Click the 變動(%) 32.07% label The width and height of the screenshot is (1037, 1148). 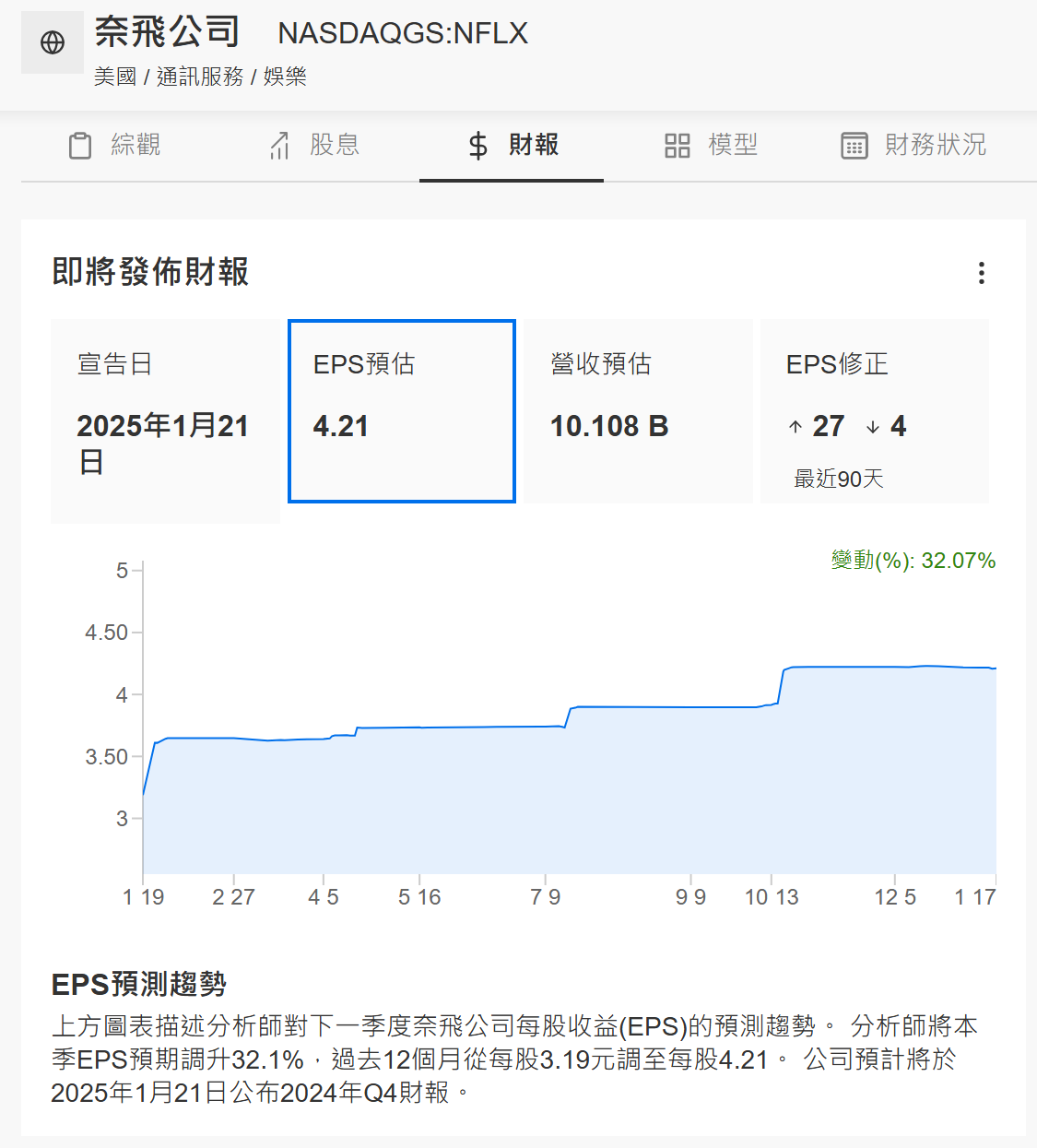tap(913, 561)
